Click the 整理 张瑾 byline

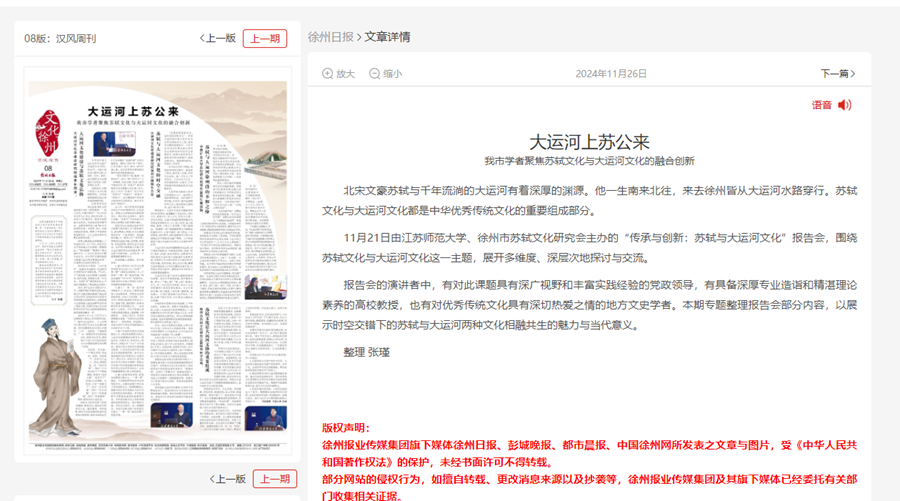click(x=366, y=352)
